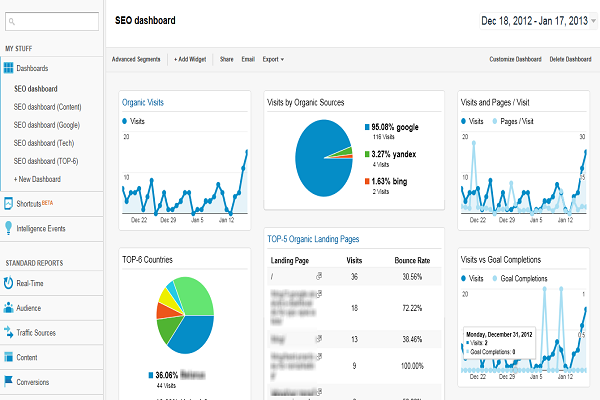The width and height of the screenshot is (600, 400).
Task: Open SEO dashboard (Google)
Action: (47, 125)
